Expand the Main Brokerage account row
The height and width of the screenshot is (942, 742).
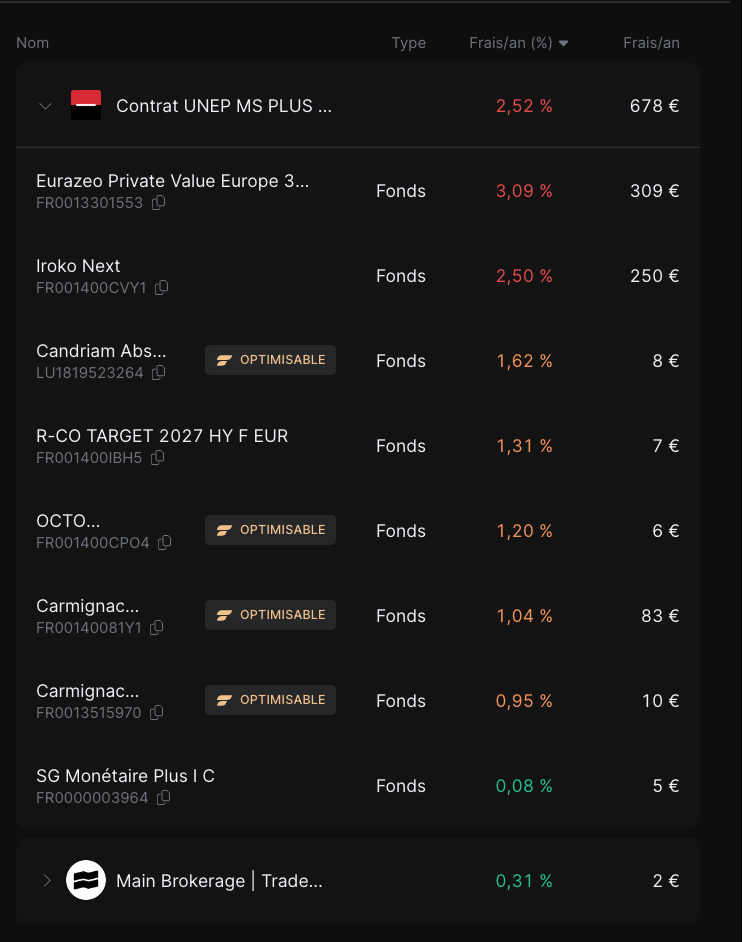(47, 881)
